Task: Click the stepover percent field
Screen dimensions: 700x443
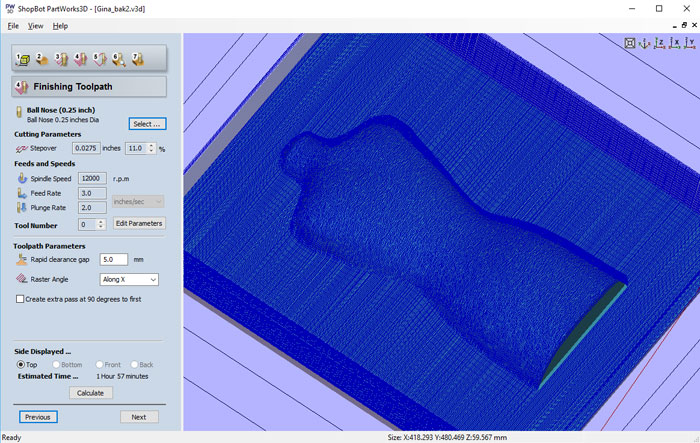Action: [x=136, y=148]
